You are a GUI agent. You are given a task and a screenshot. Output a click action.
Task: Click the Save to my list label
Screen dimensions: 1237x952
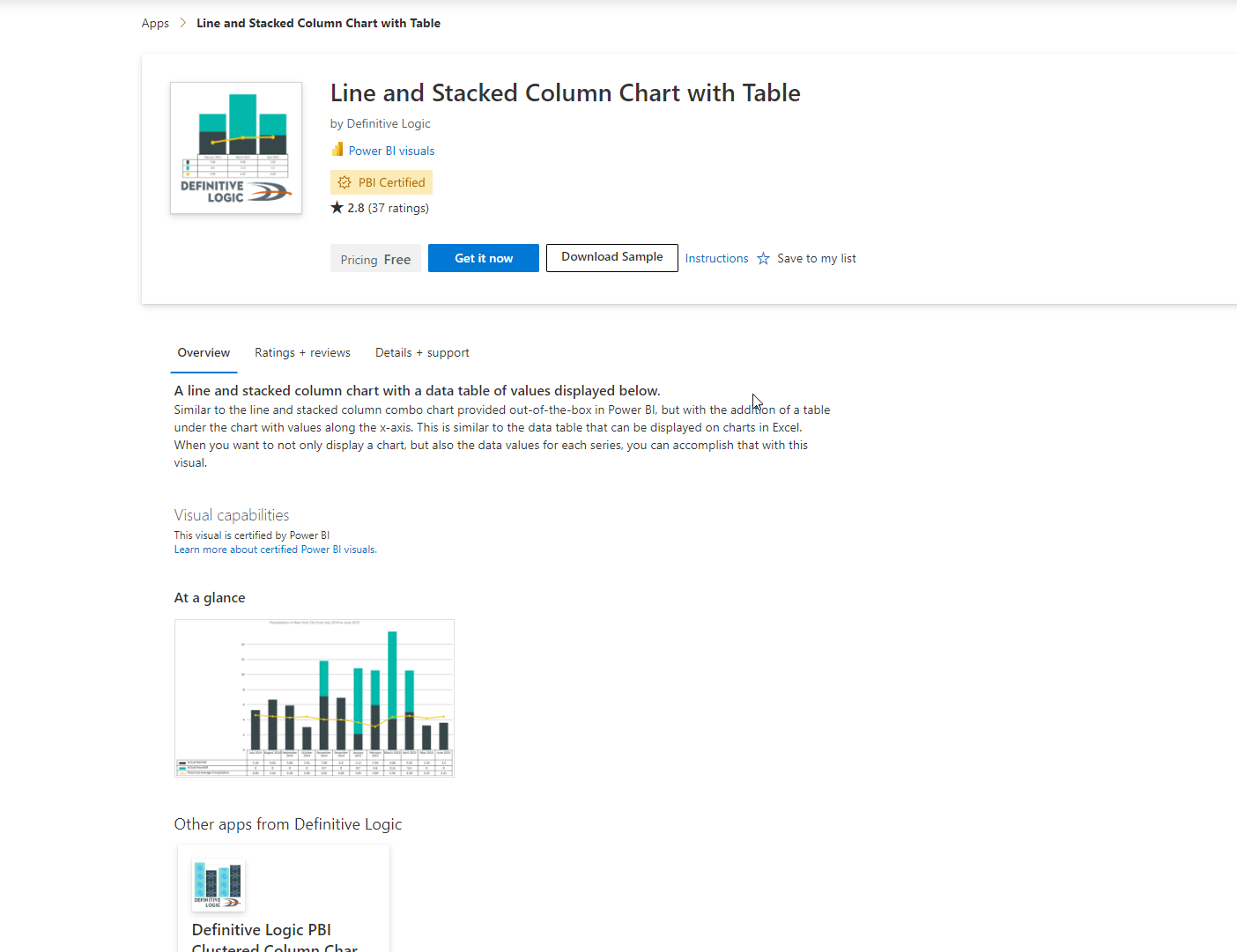click(x=817, y=258)
